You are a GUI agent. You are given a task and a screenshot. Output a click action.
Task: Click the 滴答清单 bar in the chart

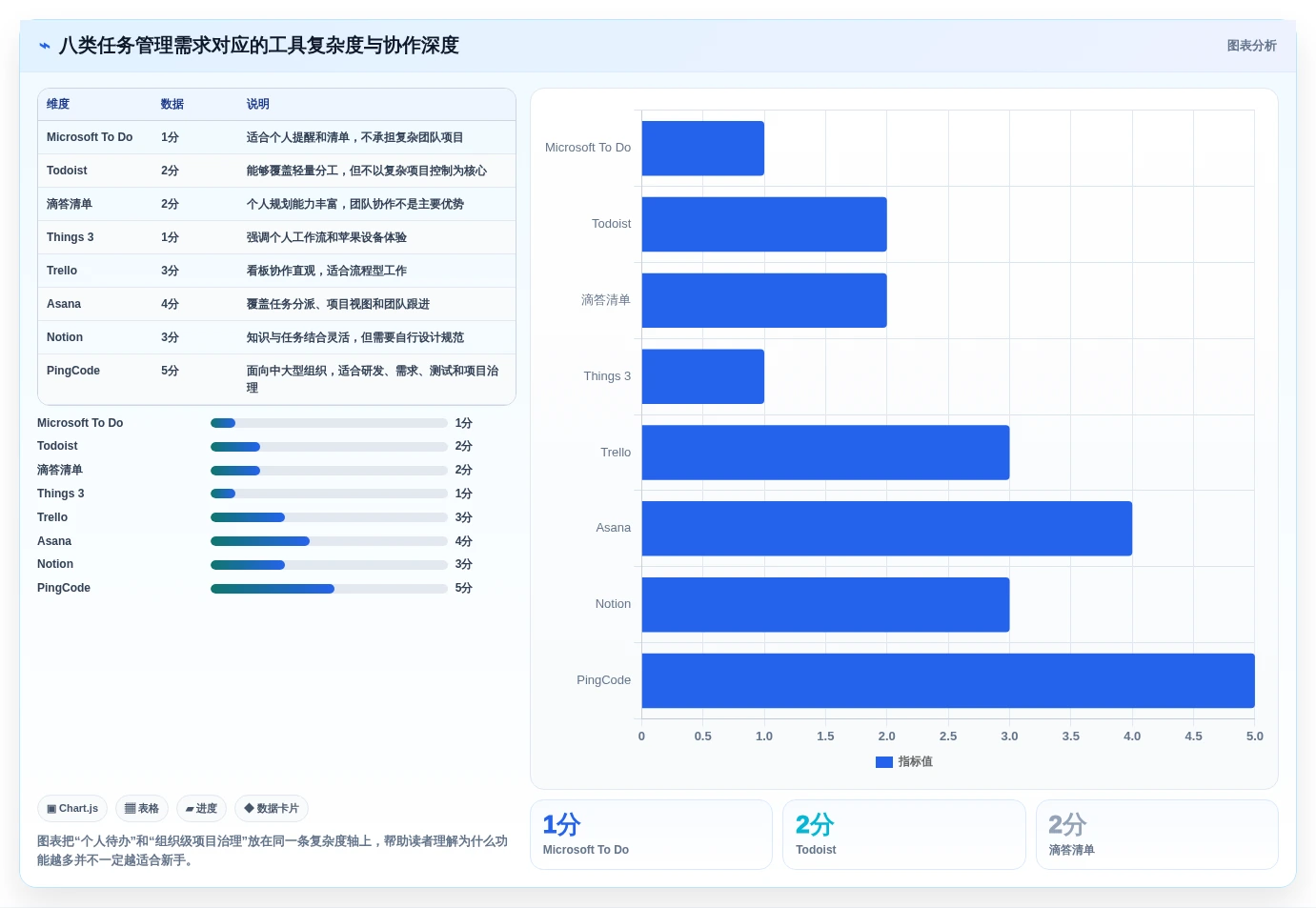pyautogui.click(x=764, y=301)
